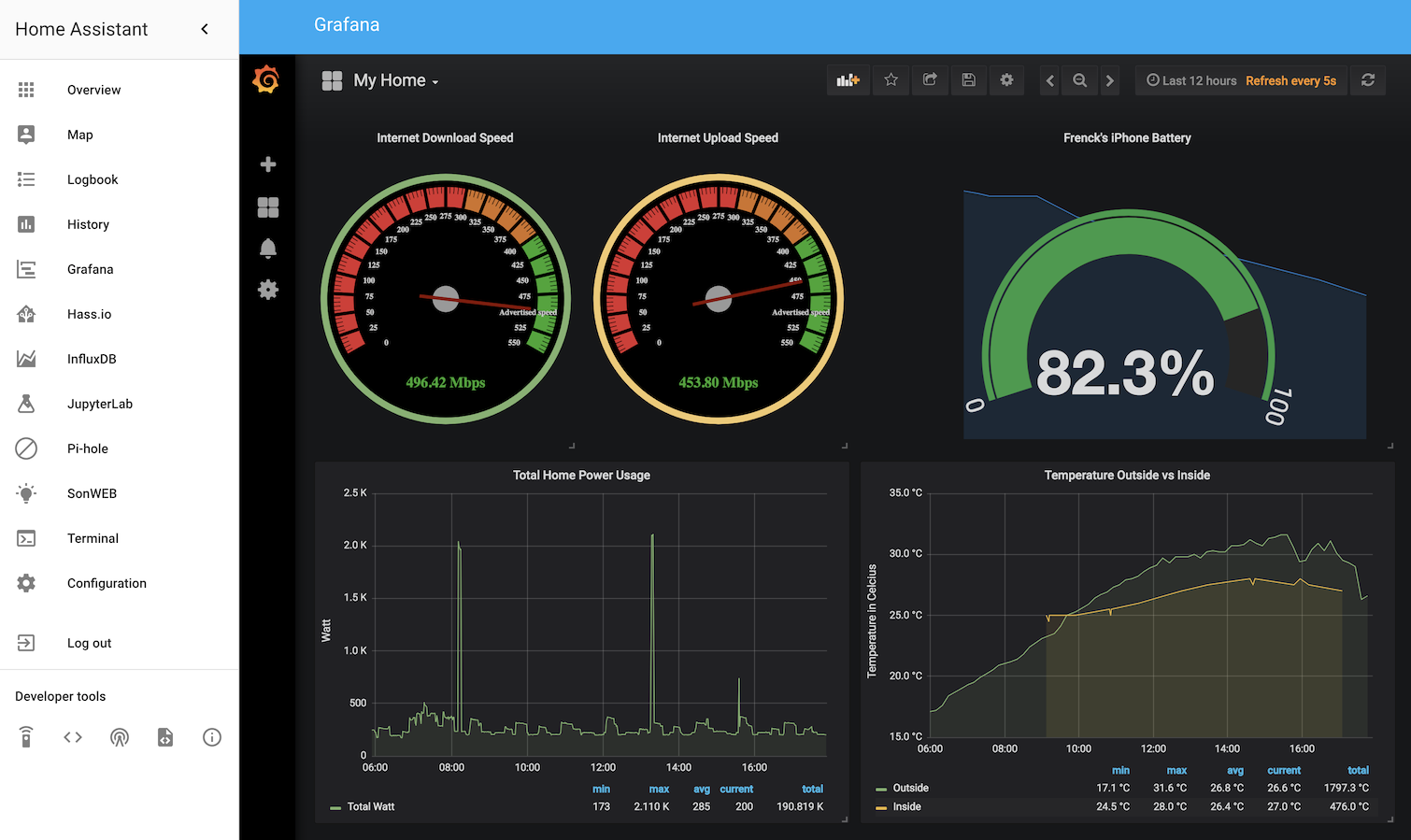Viewport: 1411px width, 840px height.
Task: Switch to the History page
Action: click(88, 224)
